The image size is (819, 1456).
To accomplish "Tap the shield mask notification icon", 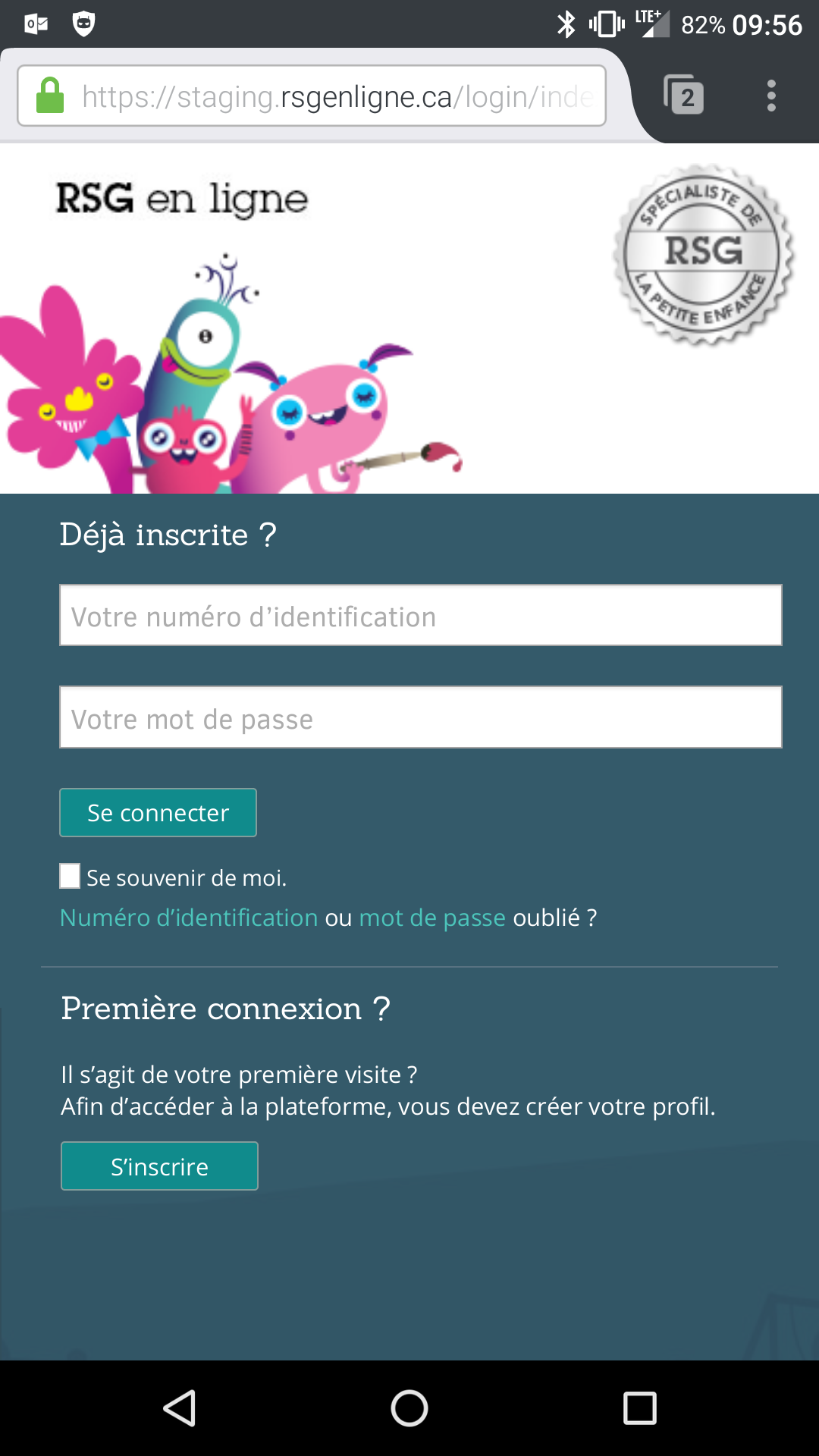I will coord(83,24).
